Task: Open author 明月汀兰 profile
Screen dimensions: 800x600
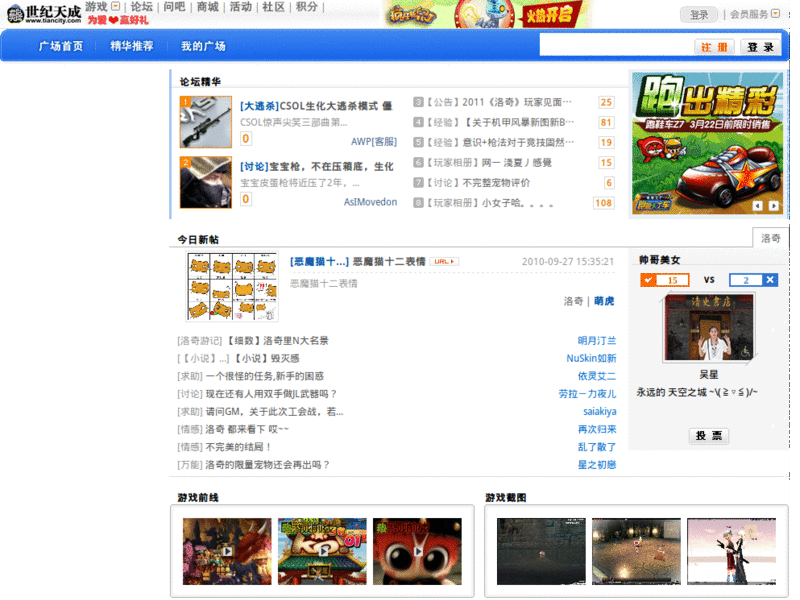Action: (x=596, y=340)
